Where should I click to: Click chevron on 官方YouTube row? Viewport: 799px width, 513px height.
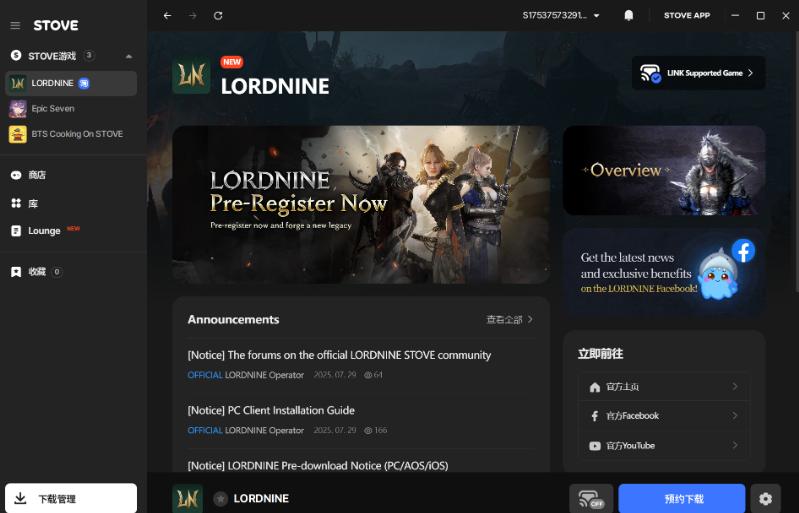[735, 445]
